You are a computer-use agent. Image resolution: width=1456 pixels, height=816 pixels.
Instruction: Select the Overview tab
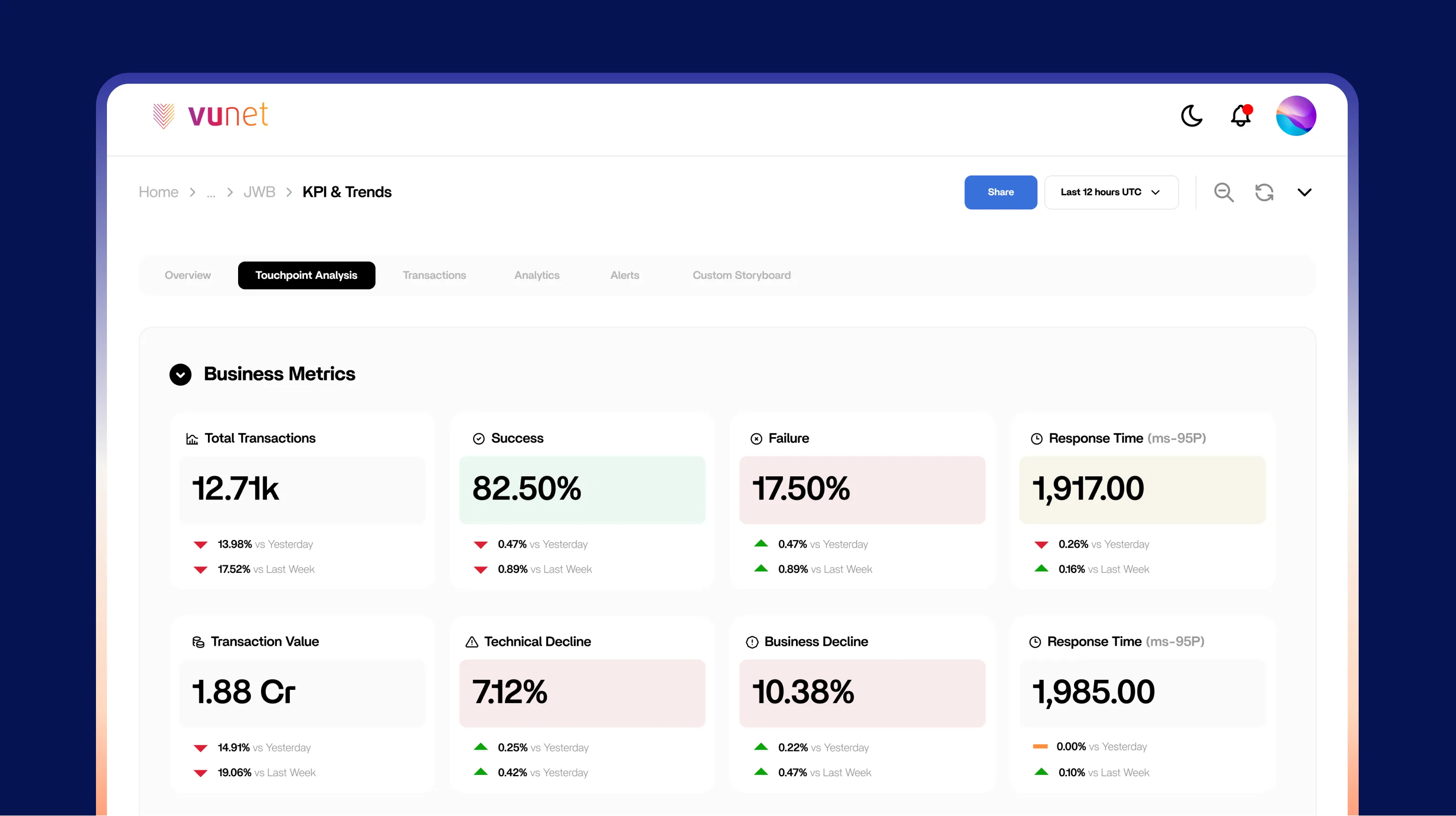tap(188, 275)
